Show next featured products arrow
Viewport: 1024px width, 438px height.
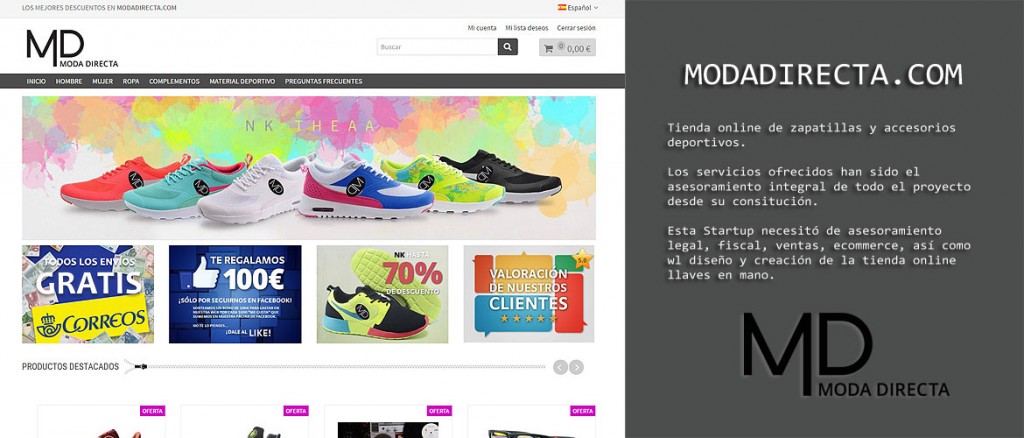coord(576,368)
